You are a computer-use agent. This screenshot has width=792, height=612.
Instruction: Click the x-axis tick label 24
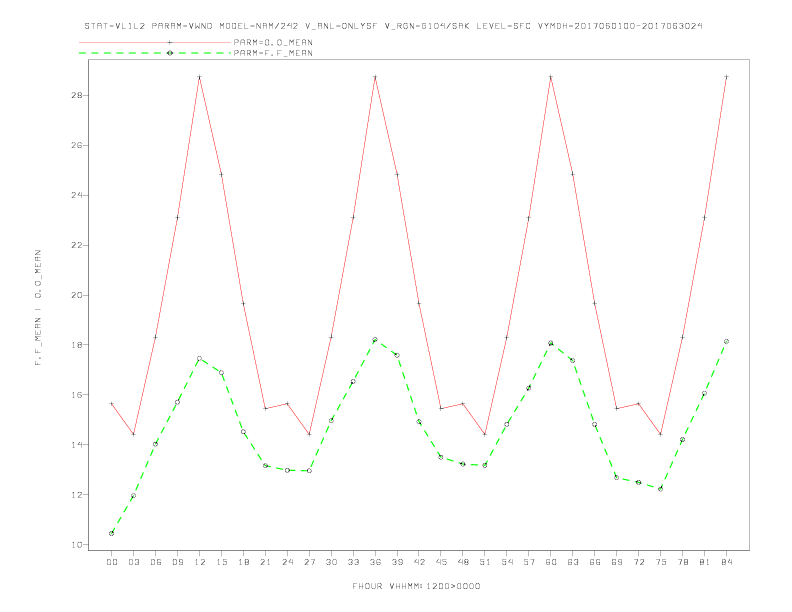click(x=287, y=562)
